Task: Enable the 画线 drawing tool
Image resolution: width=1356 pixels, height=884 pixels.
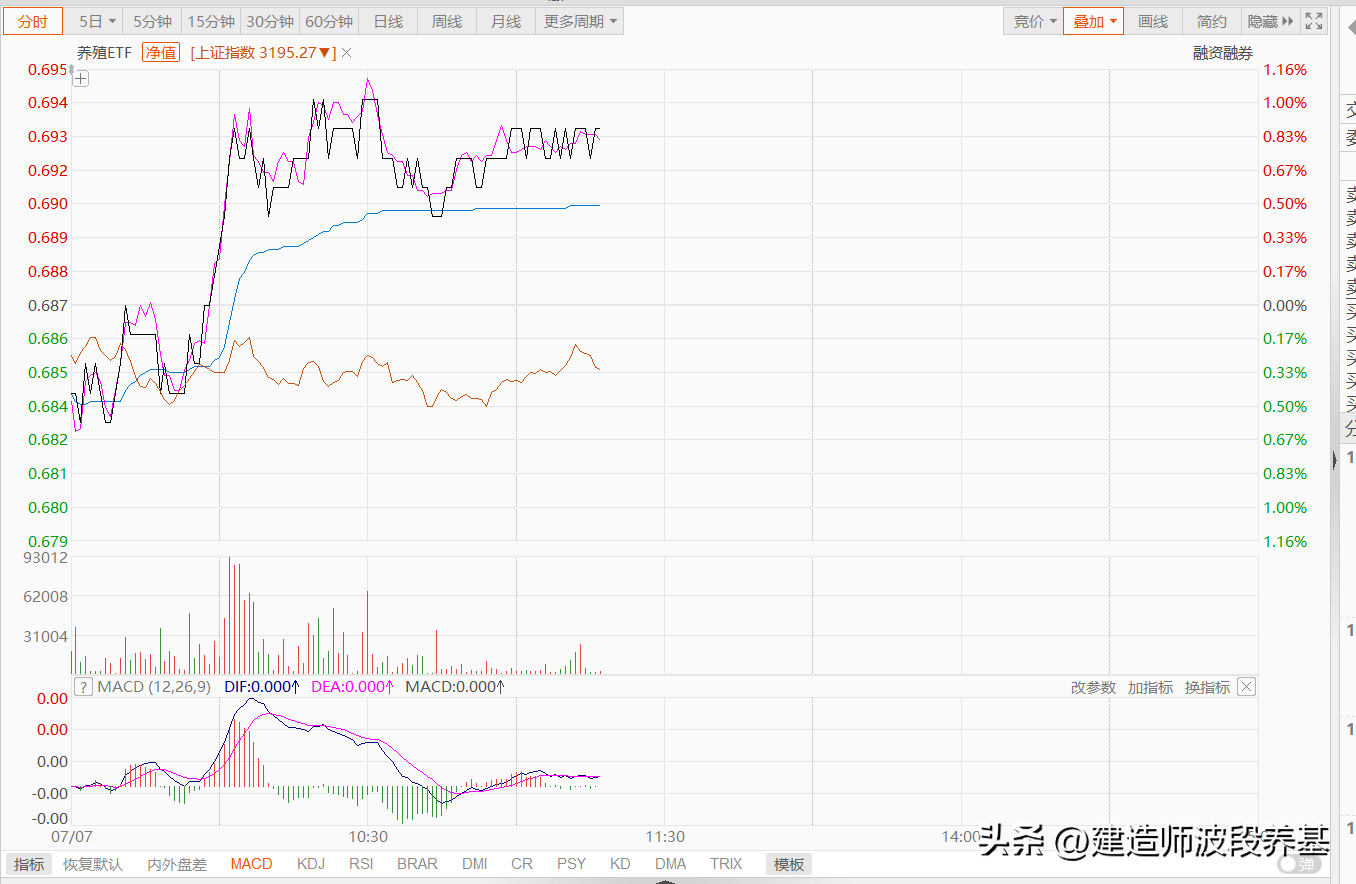Action: [1153, 21]
